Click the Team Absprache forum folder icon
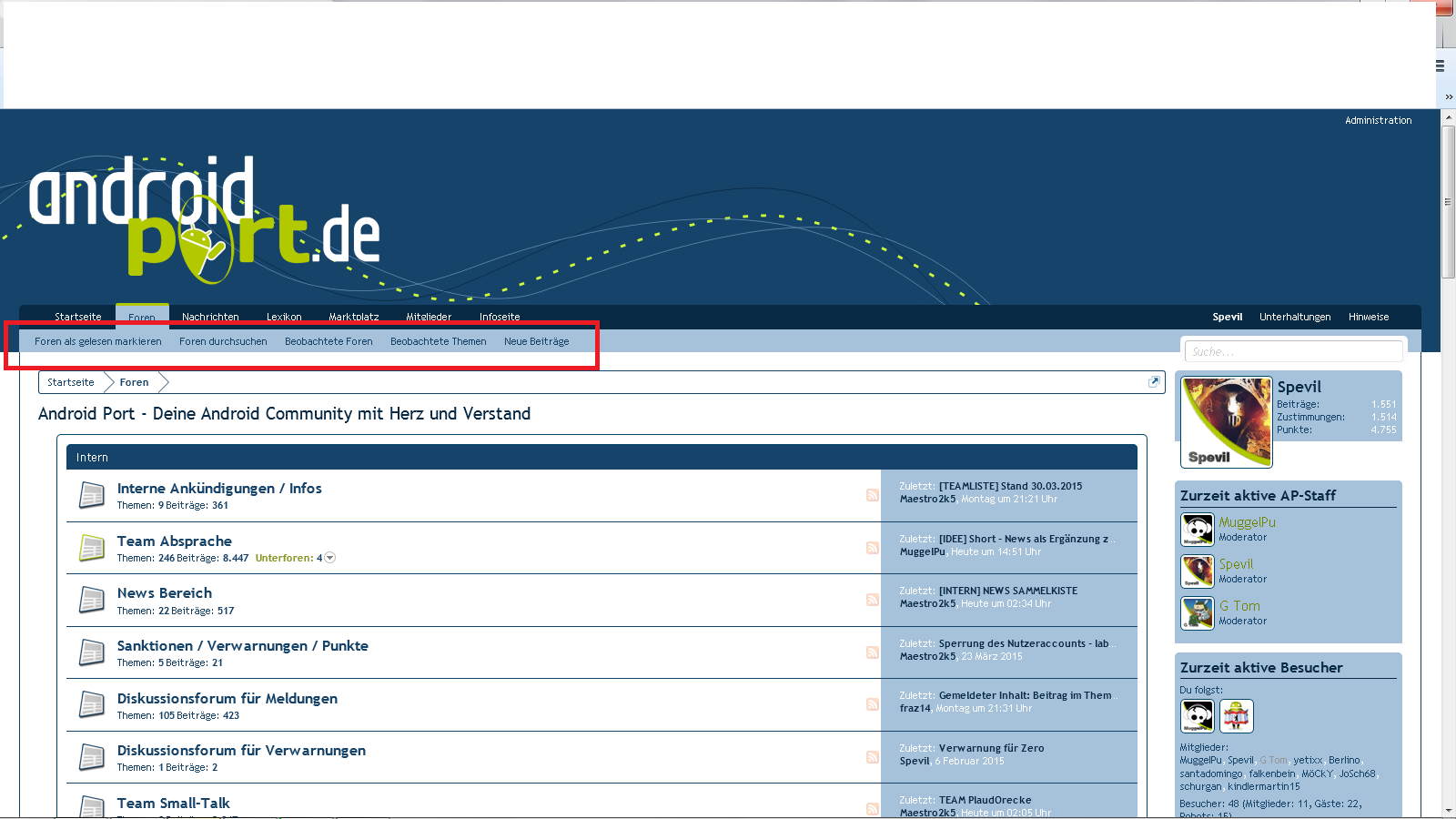 (91, 547)
